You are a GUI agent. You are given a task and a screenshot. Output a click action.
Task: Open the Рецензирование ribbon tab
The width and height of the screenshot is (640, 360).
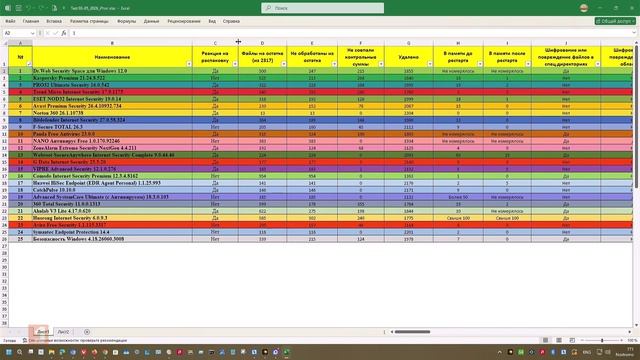point(184,21)
